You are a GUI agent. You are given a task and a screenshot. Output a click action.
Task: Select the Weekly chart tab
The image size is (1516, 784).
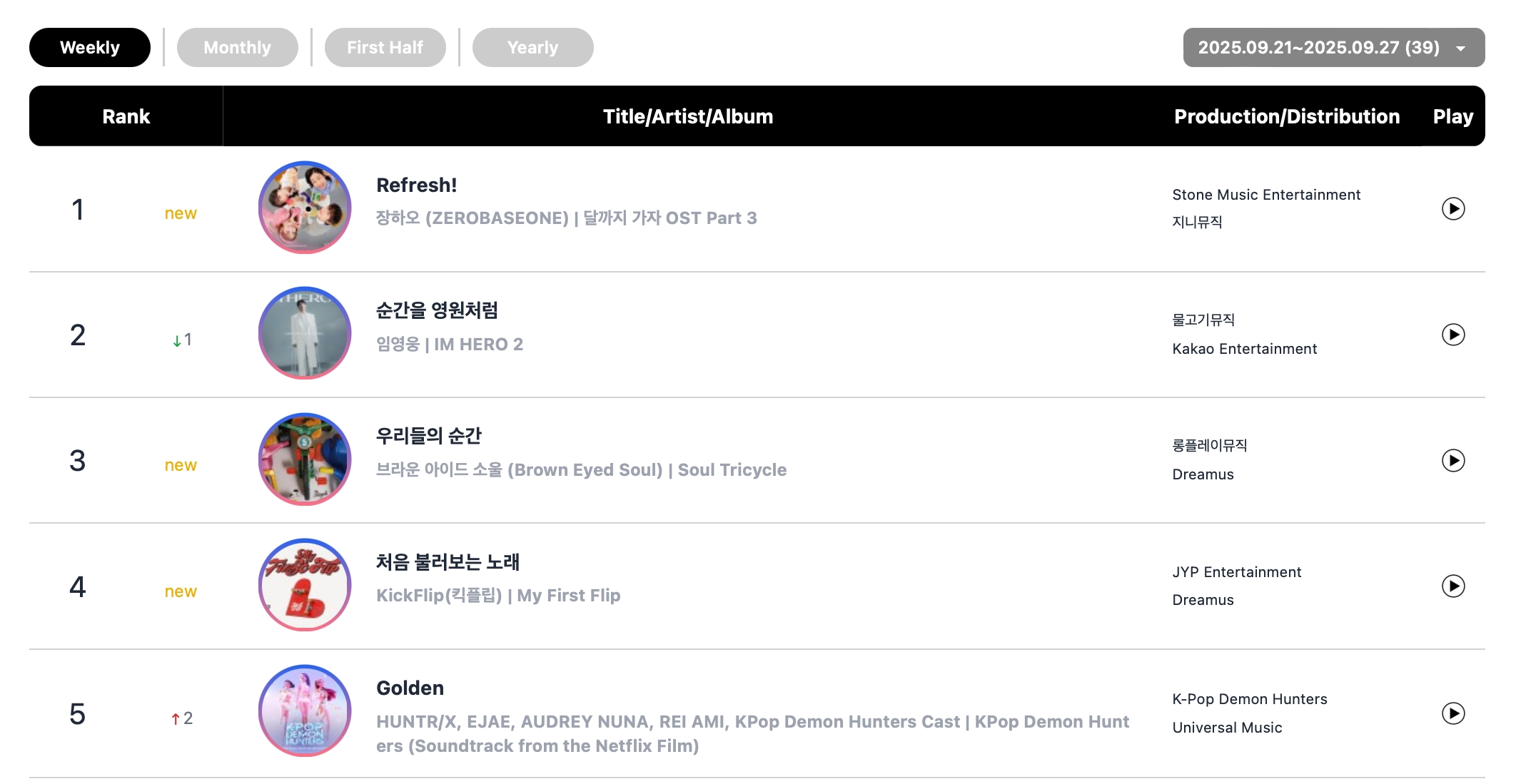point(90,48)
